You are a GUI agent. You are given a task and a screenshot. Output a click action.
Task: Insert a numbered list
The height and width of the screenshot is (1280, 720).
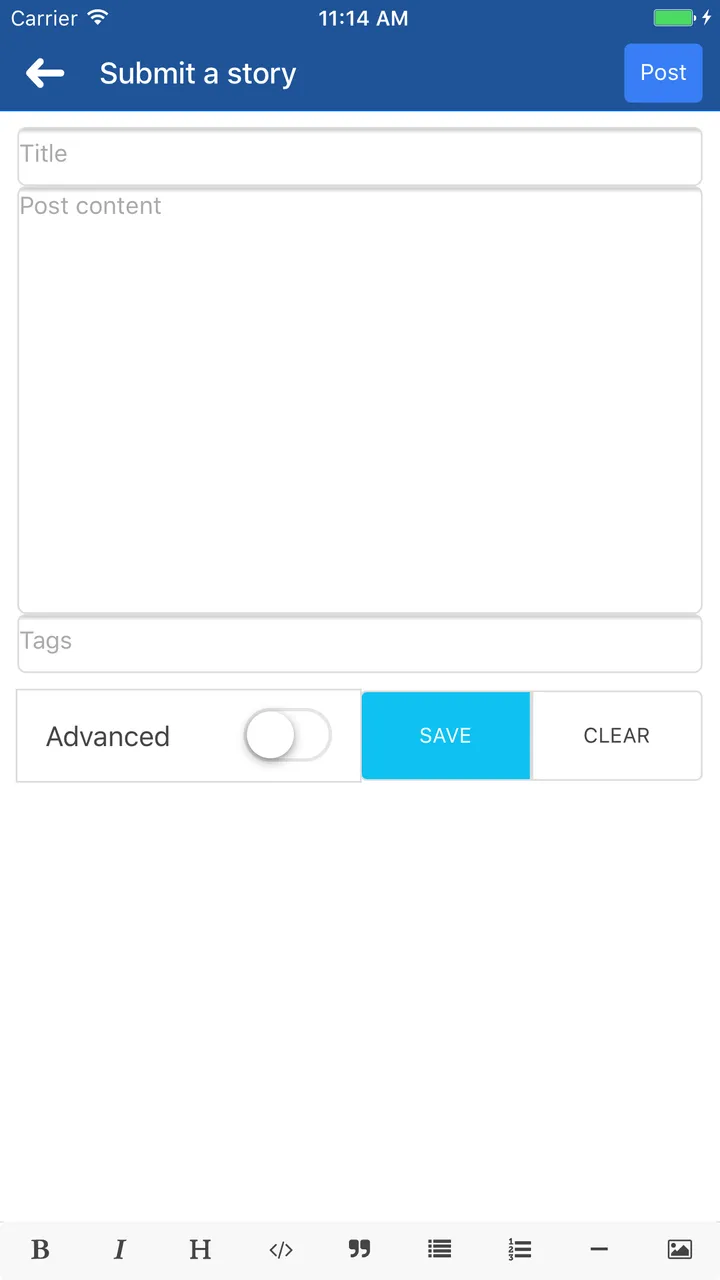(x=520, y=1249)
